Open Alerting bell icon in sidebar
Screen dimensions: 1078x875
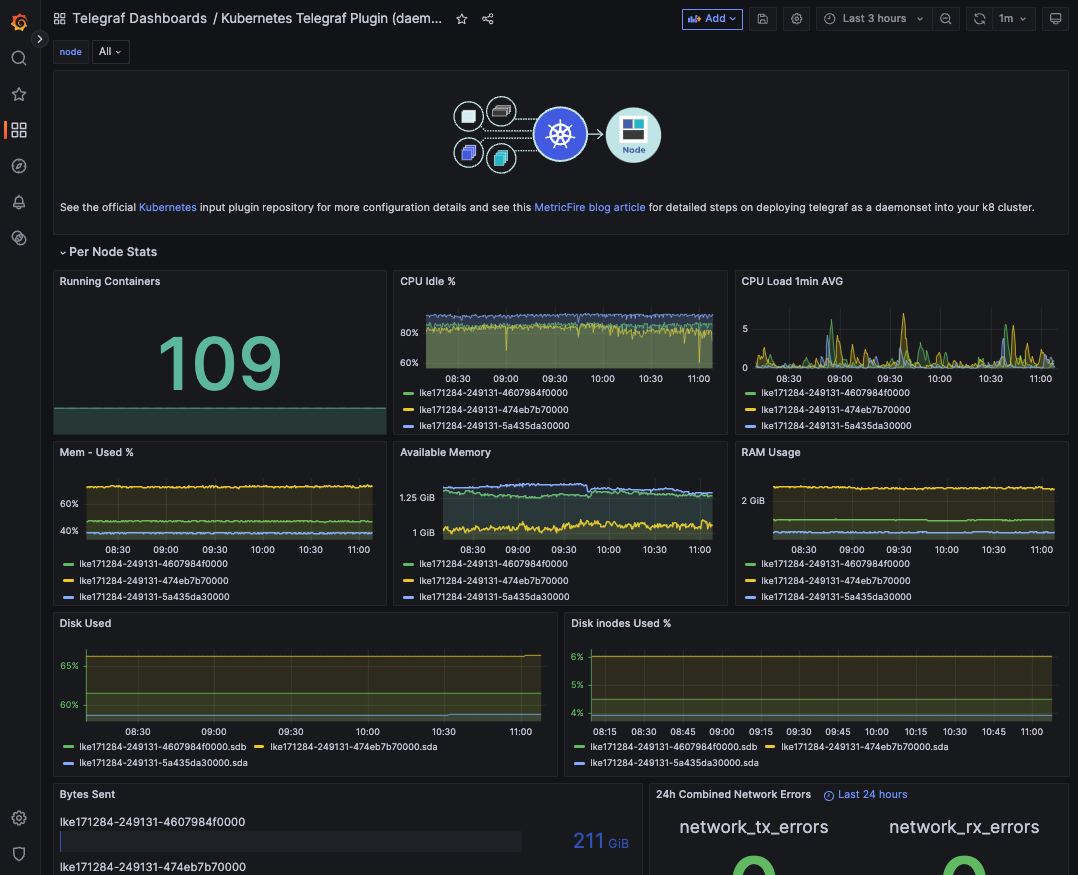[x=19, y=202]
